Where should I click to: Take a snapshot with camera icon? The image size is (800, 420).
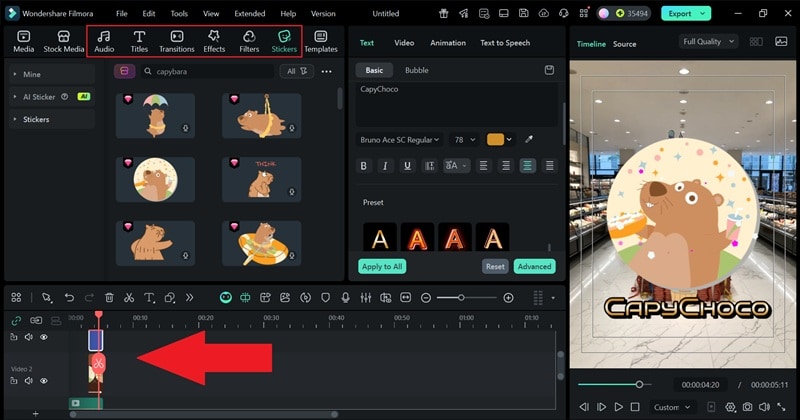pyautogui.click(x=747, y=407)
